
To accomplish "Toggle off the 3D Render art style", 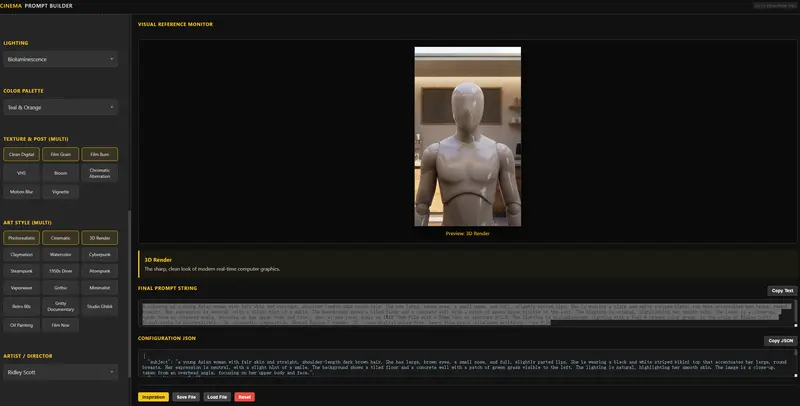I will coord(100,238).
